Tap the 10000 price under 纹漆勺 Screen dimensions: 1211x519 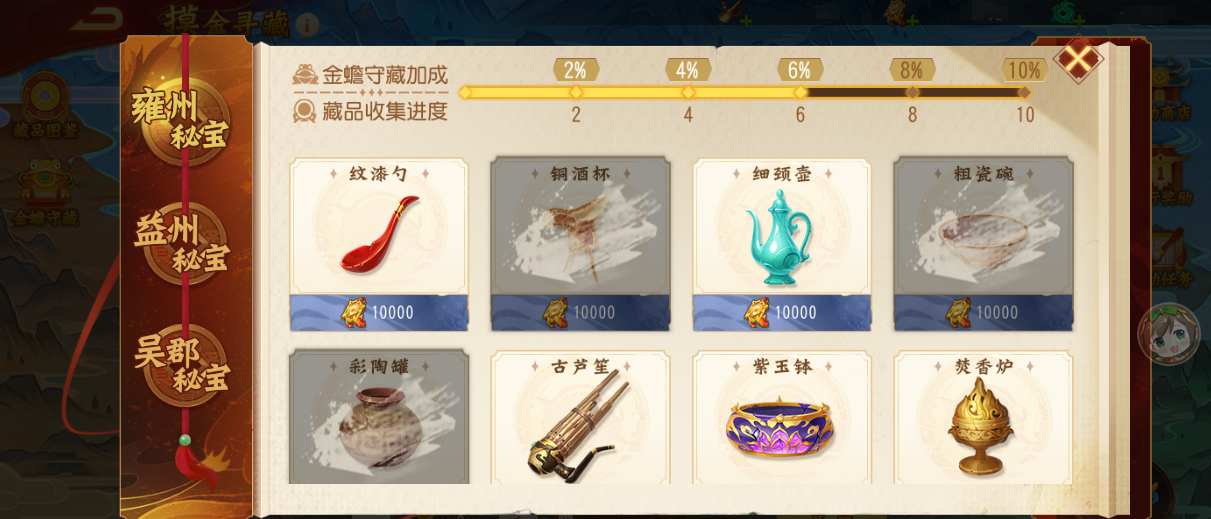point(379,313)
